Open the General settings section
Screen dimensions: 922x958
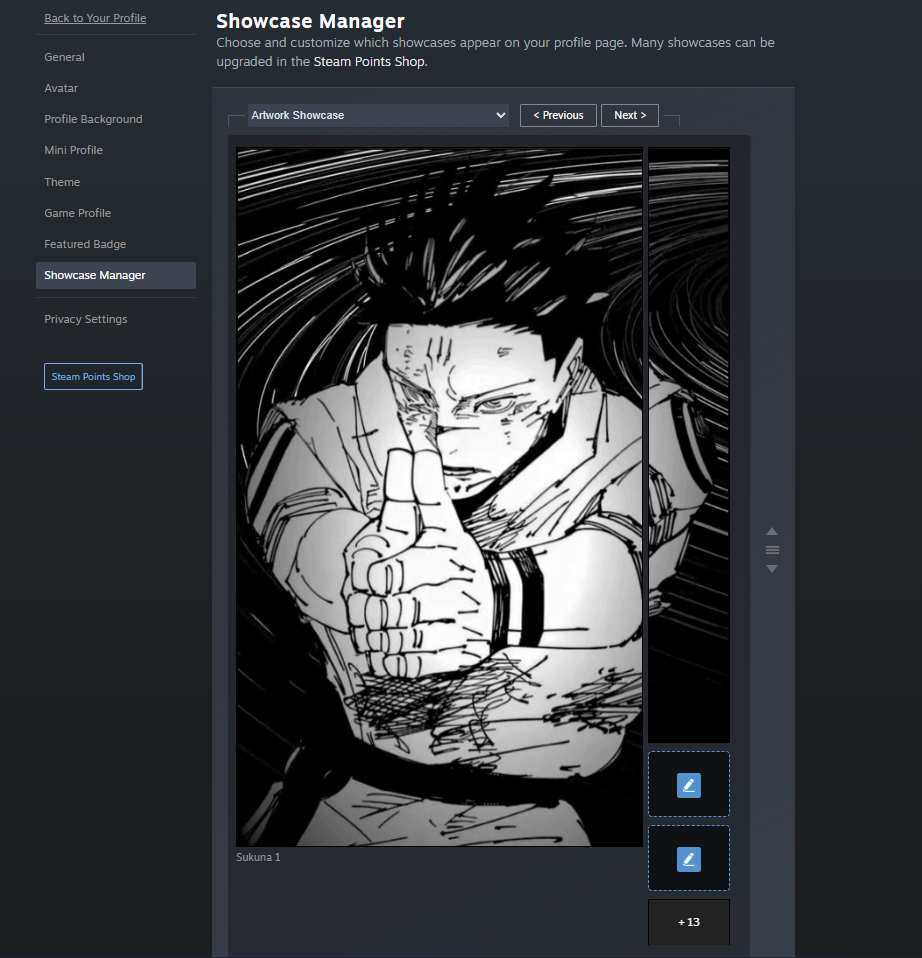tap(64, 57)
